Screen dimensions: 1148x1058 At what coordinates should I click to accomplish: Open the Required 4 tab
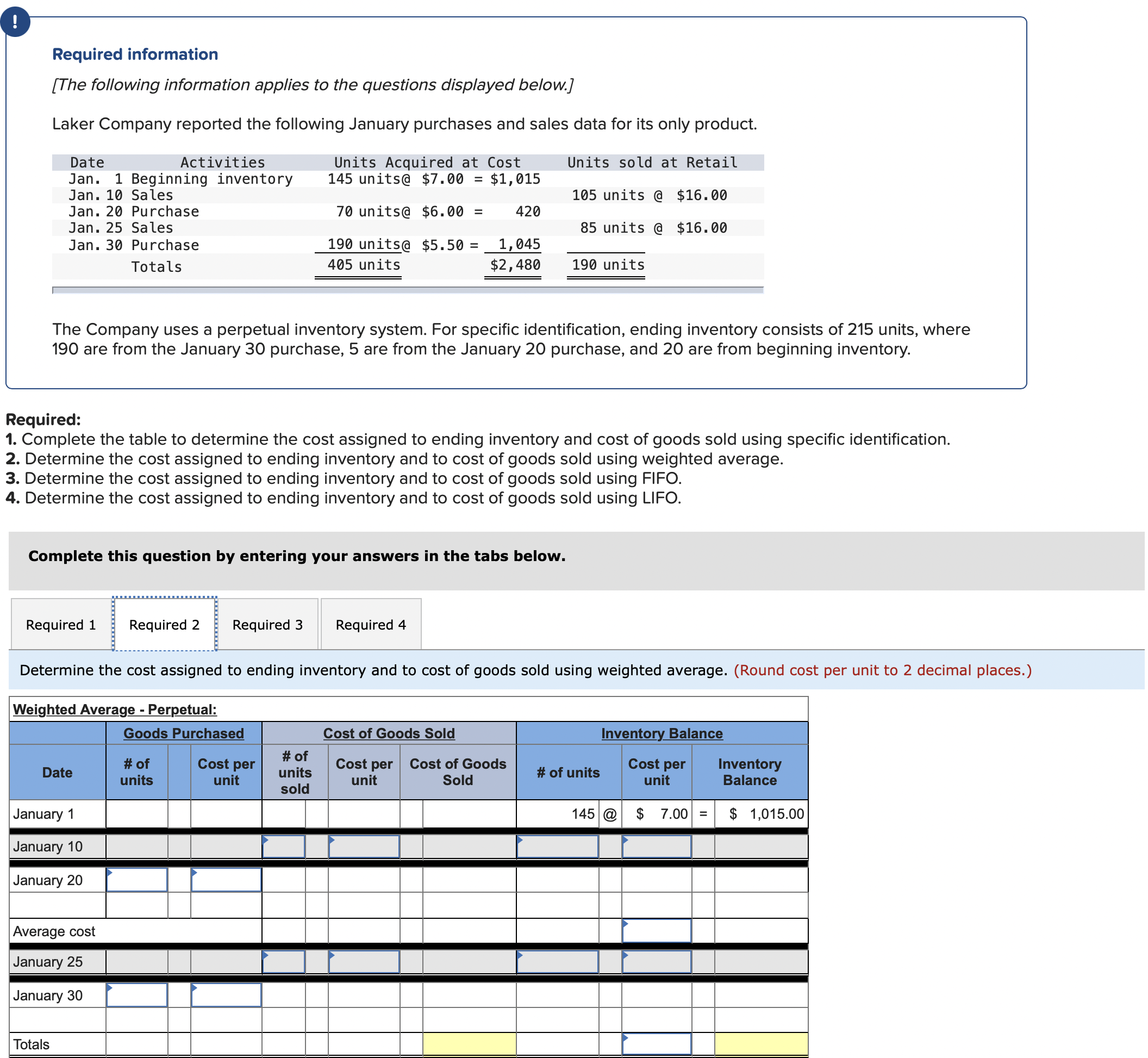tap(371, 625)
